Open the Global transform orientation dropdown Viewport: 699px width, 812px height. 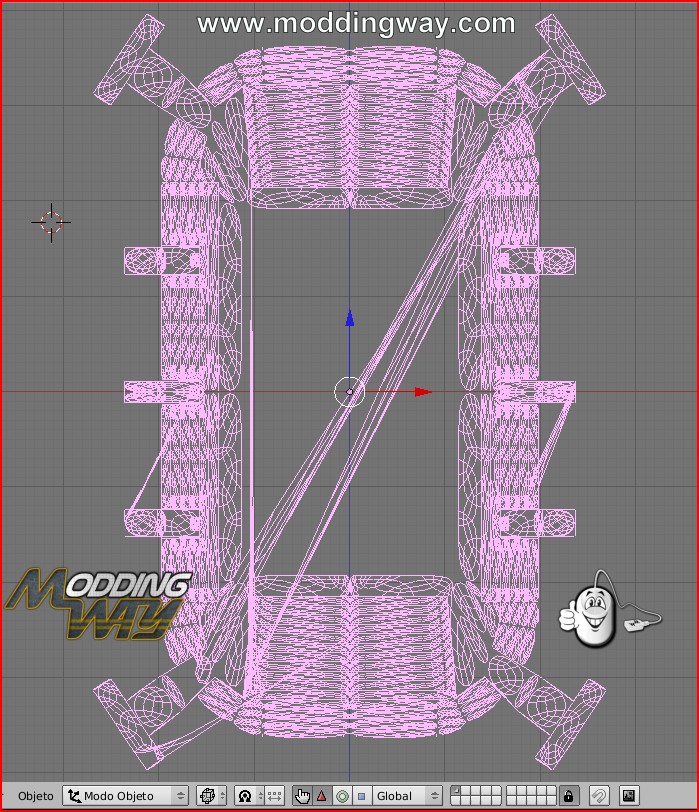click(x=407, y=796)
